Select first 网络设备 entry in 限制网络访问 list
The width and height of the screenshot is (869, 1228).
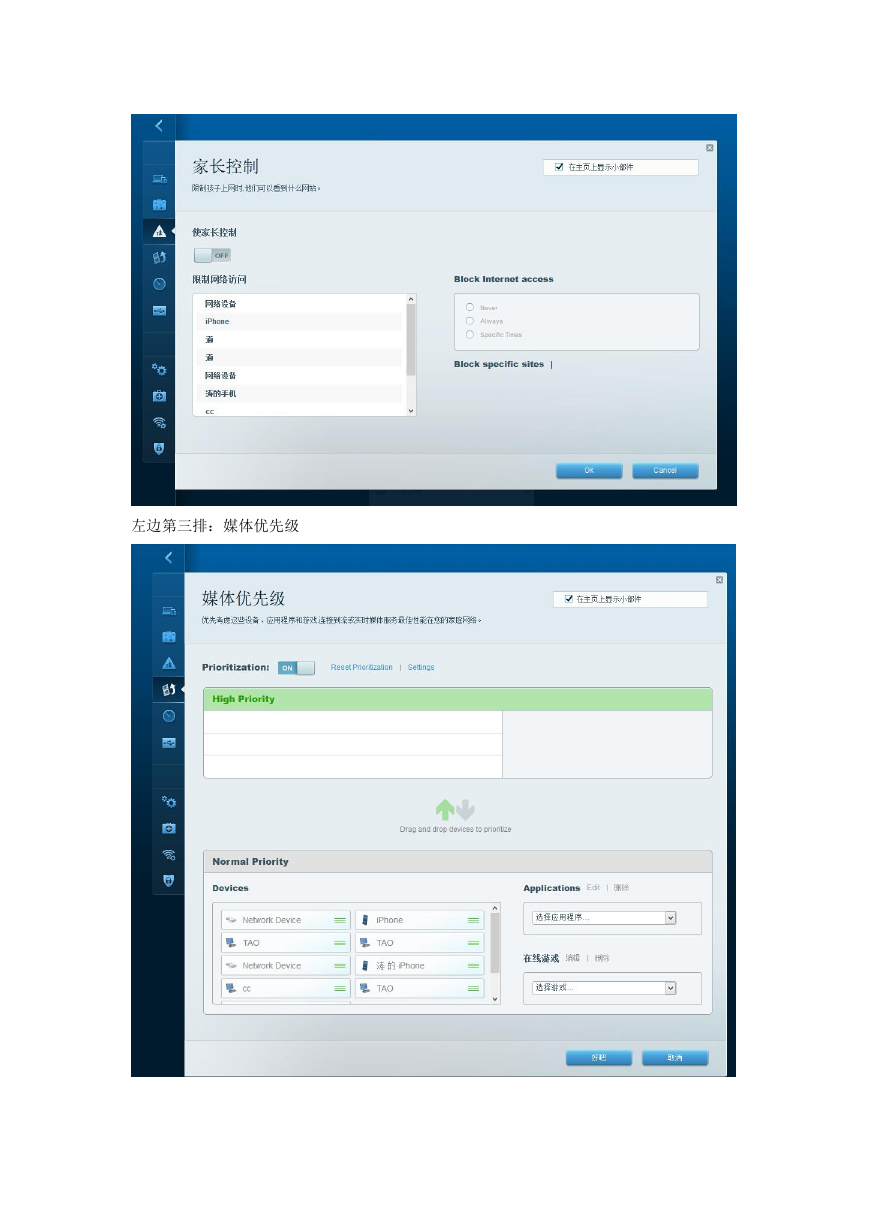click(299, 303)
